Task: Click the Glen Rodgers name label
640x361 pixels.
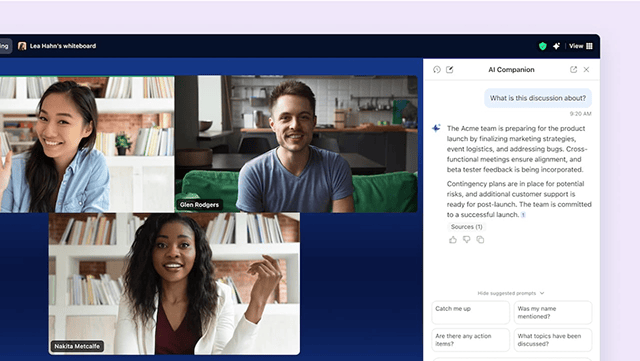Action: tap(199, 205)
